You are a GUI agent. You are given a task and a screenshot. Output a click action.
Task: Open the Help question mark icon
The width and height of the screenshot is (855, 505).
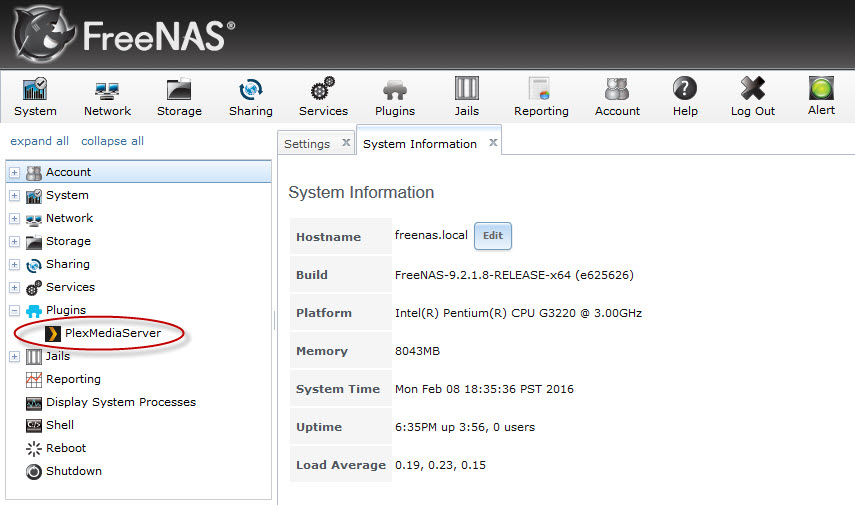685,88
